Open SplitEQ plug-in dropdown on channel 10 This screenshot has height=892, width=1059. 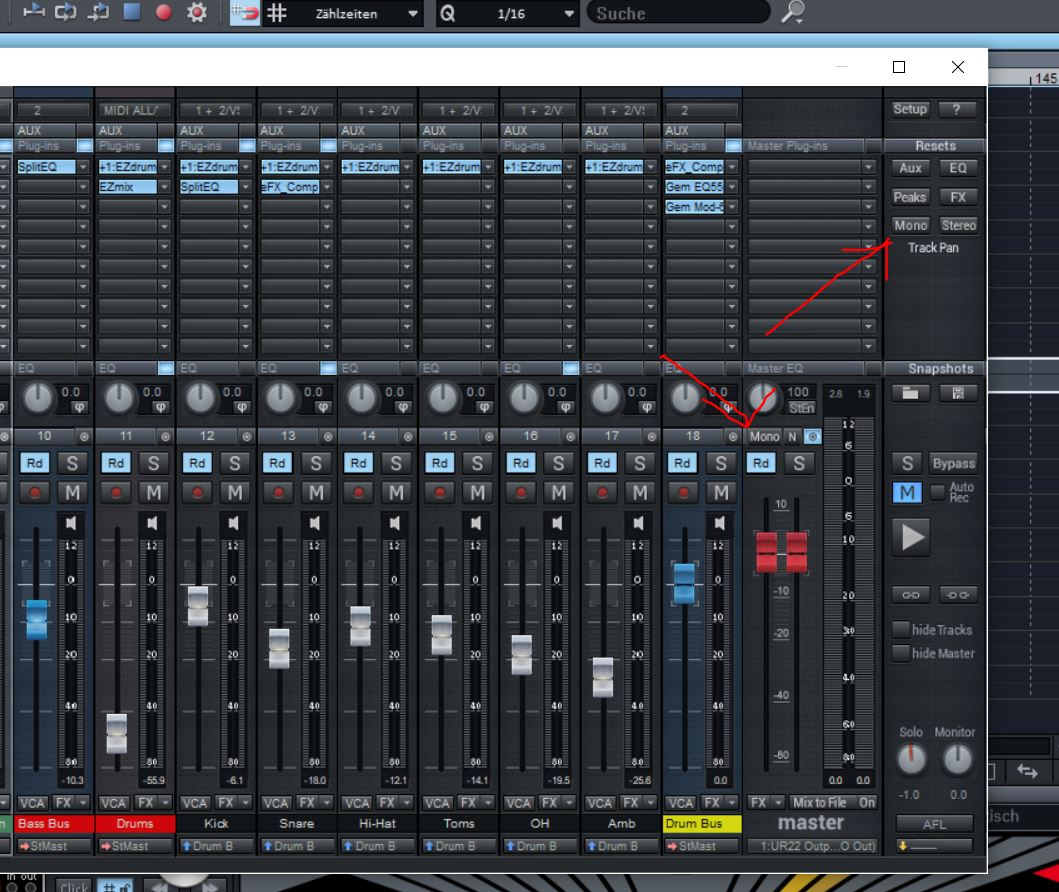click(x=83, y=167)
